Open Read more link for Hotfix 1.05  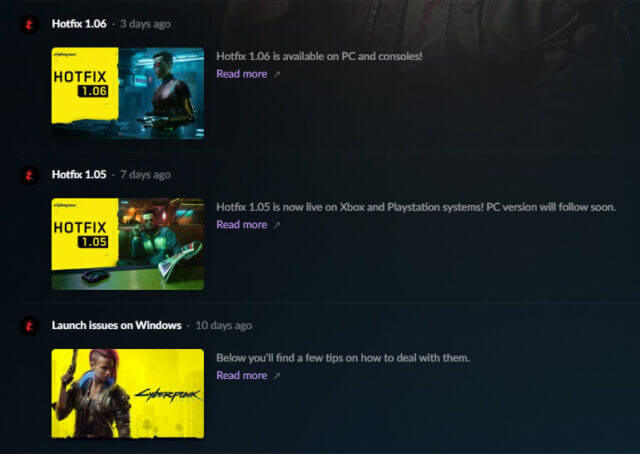[242, 225]
